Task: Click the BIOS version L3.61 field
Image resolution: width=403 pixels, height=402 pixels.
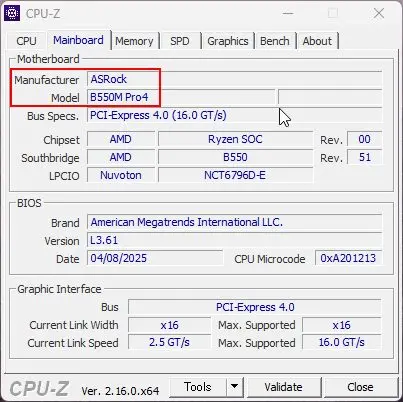Action: tap(234, 240)
